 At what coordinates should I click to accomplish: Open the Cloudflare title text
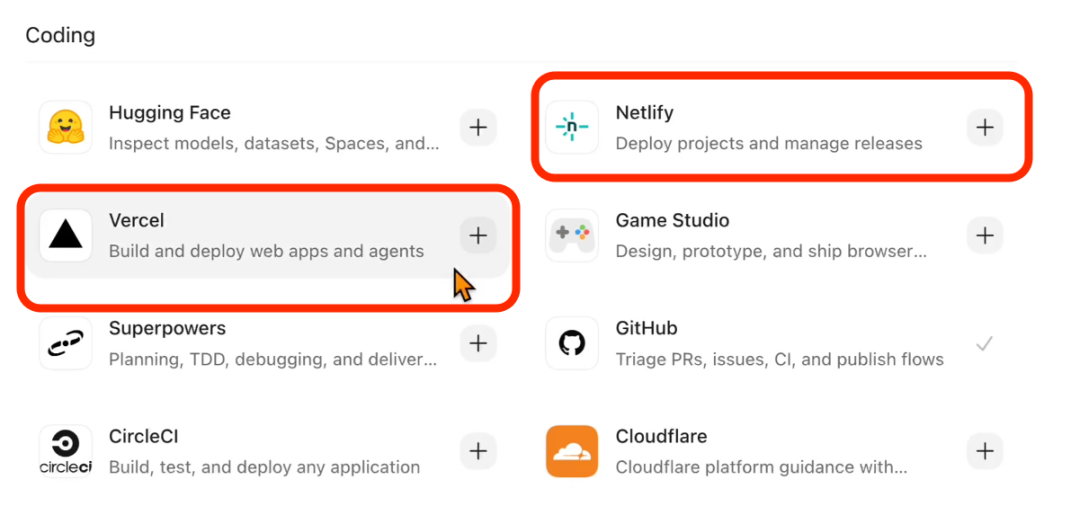point(661,436)
